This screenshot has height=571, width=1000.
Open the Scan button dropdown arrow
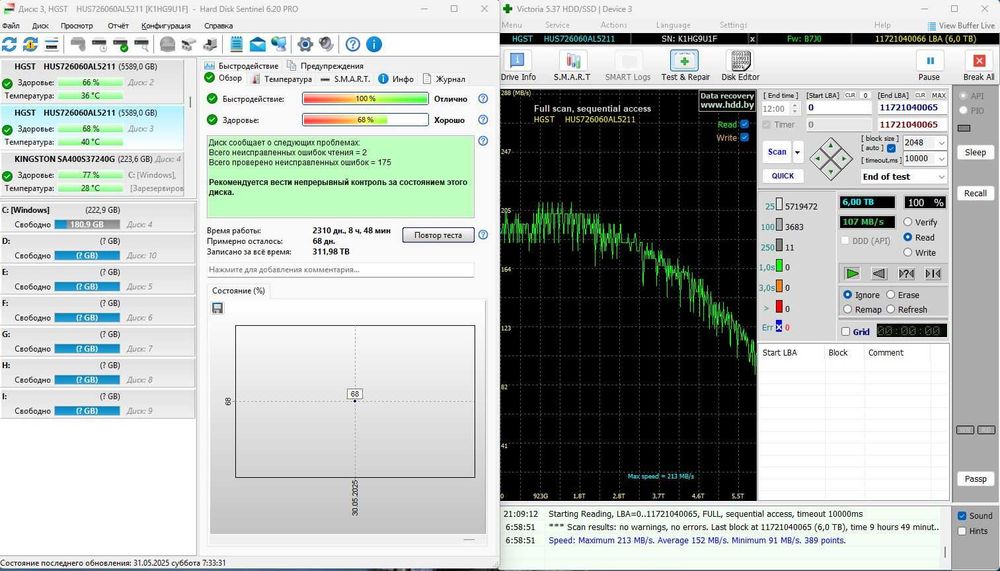pyautogui.click(x=796, y=153)
